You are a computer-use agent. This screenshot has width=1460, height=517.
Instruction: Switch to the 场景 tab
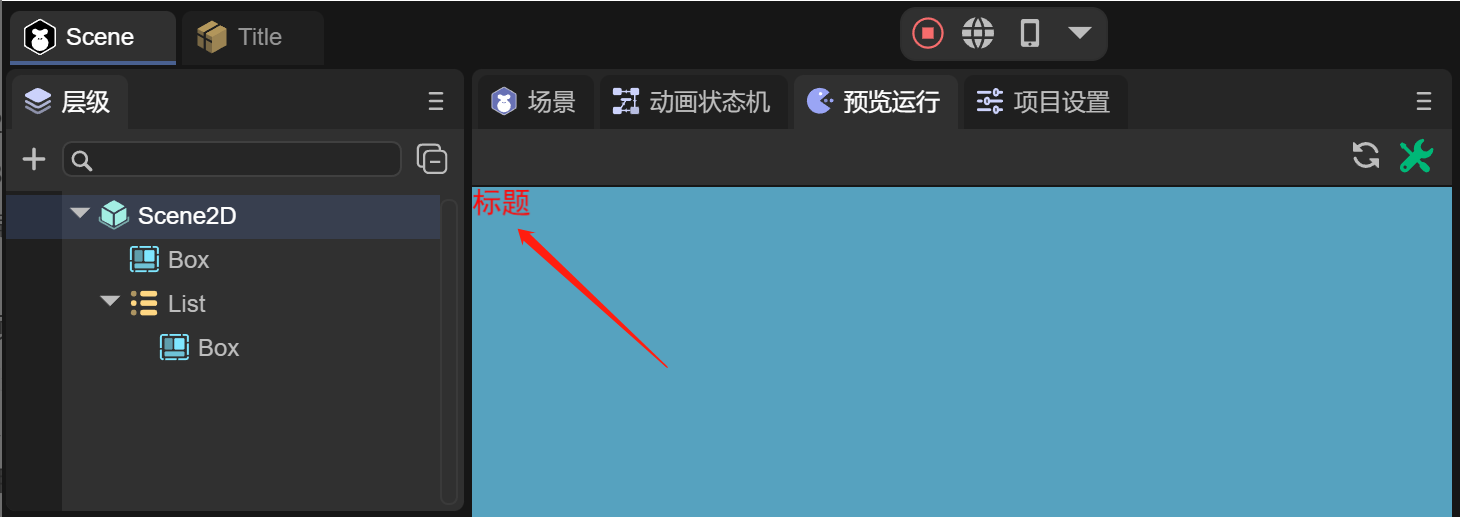(534, 102)
